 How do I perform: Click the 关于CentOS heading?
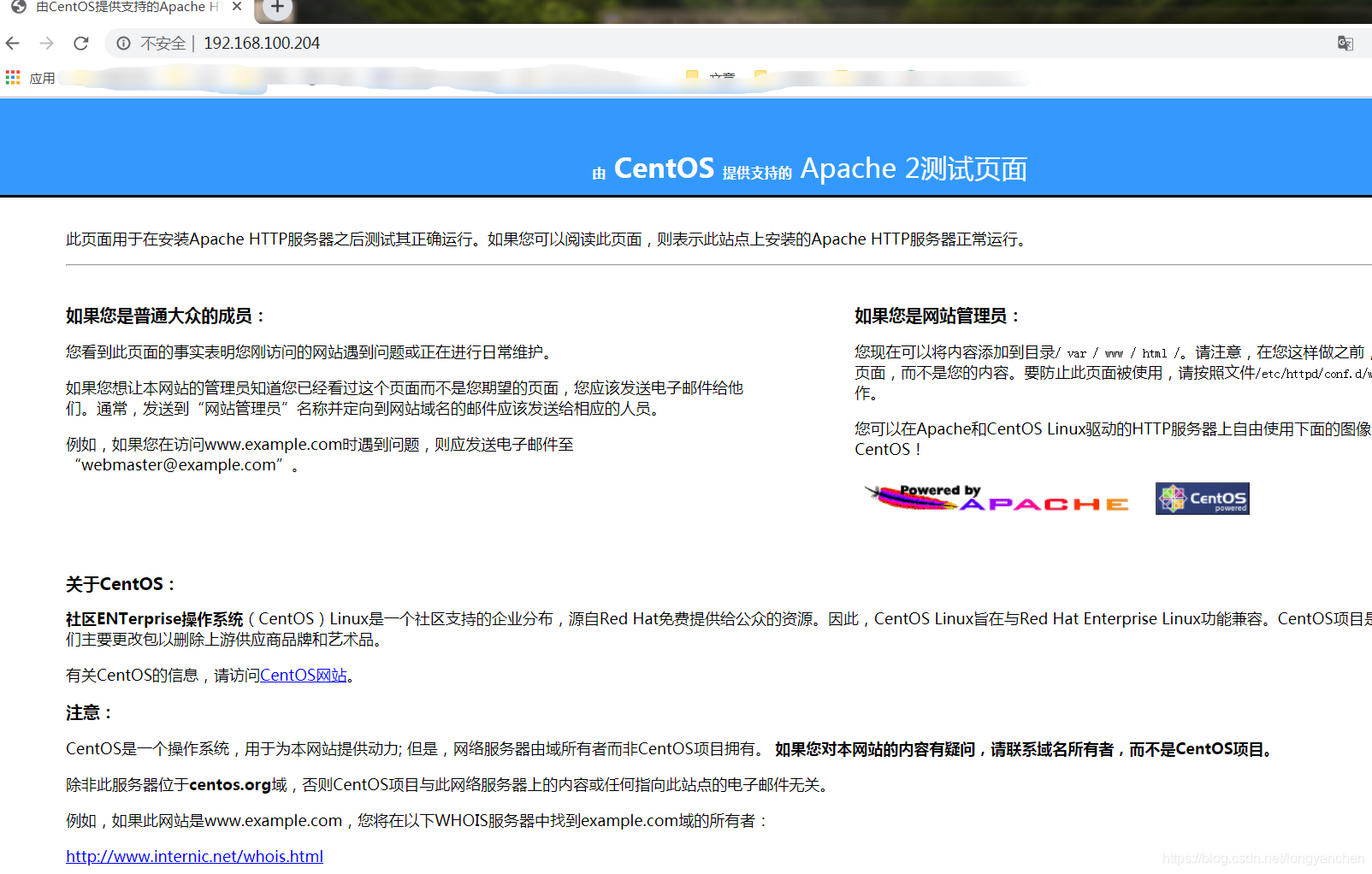point(121,584)
